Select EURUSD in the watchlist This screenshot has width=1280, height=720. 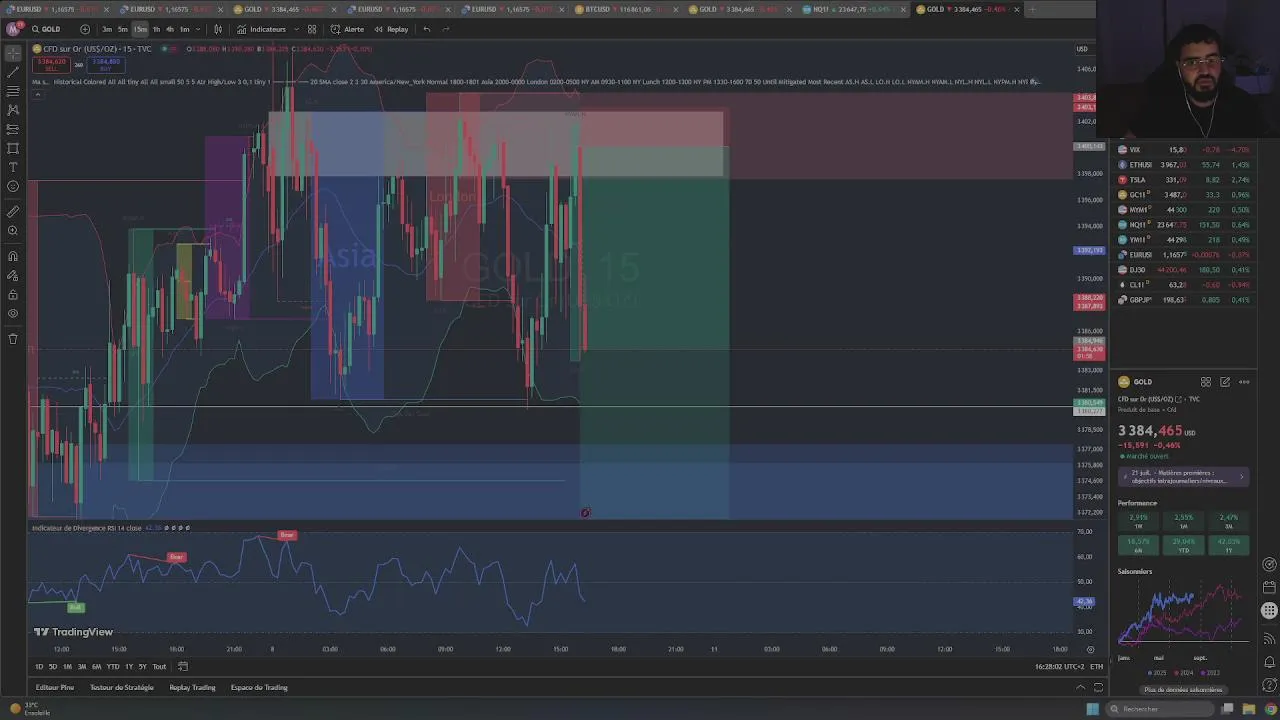click(1183, 255)
